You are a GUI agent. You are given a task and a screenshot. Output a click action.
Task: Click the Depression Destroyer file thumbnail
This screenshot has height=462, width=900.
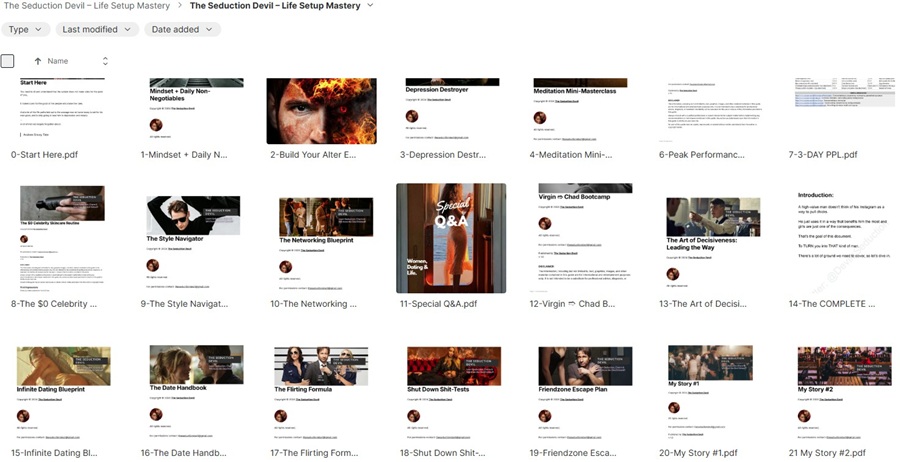pos(451,110)
